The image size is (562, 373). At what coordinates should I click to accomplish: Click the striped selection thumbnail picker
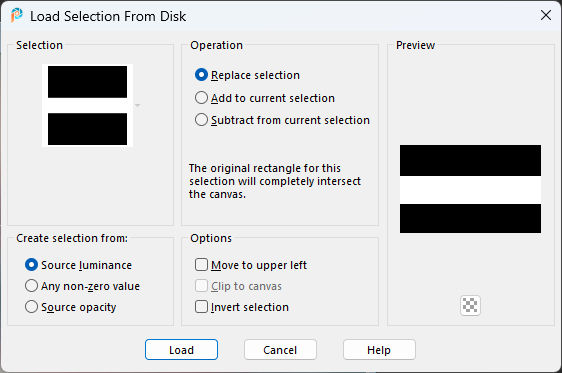point(87,105)
